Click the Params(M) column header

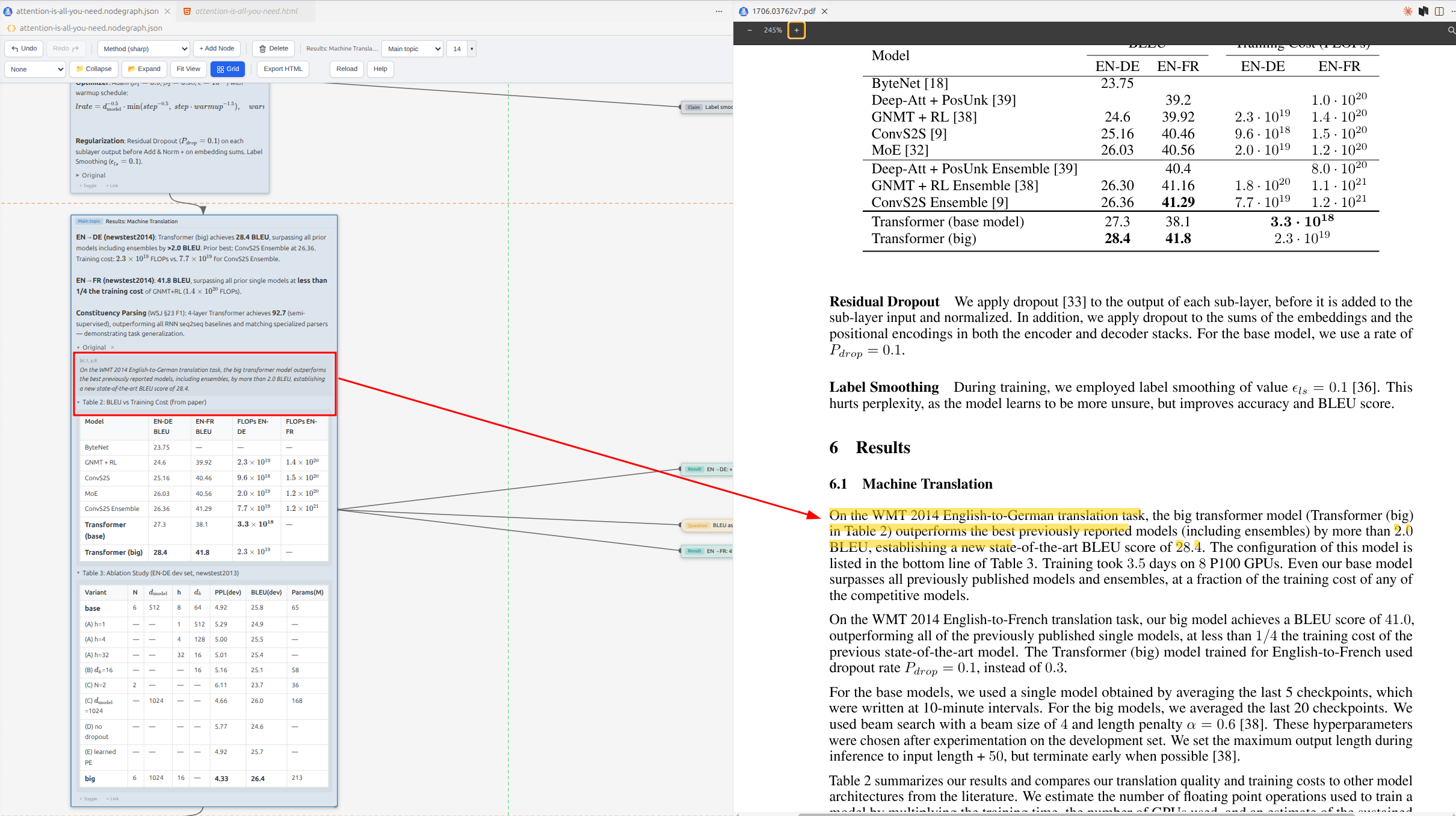[x=307, y=593]
